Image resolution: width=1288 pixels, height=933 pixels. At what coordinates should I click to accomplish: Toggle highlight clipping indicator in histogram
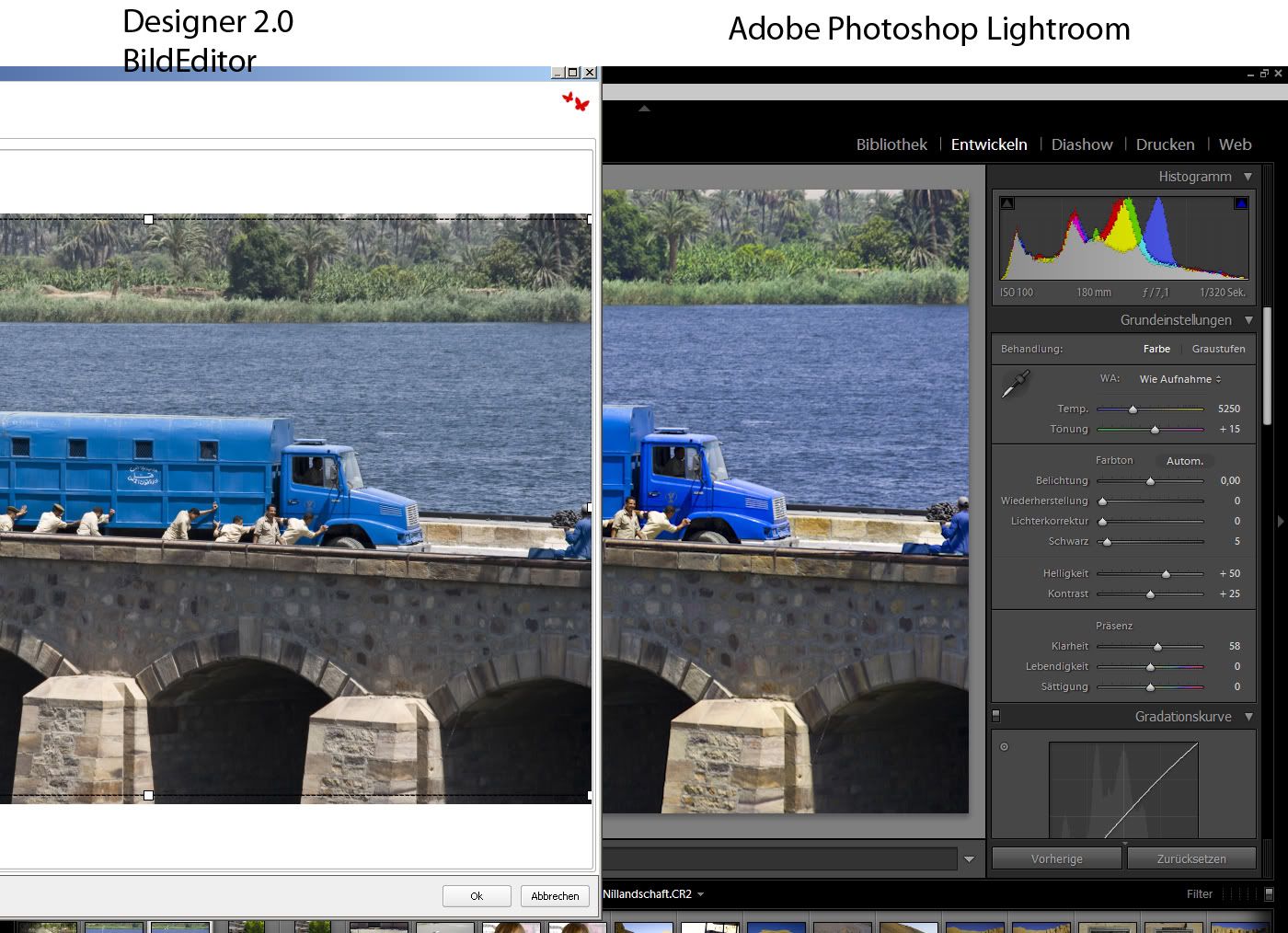click(x=1241, y=203)
